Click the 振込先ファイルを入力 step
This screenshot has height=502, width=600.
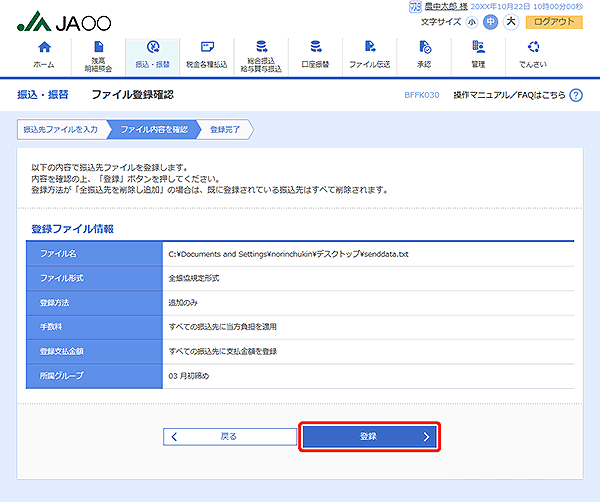pyautogui.click(x=62, y=129)
